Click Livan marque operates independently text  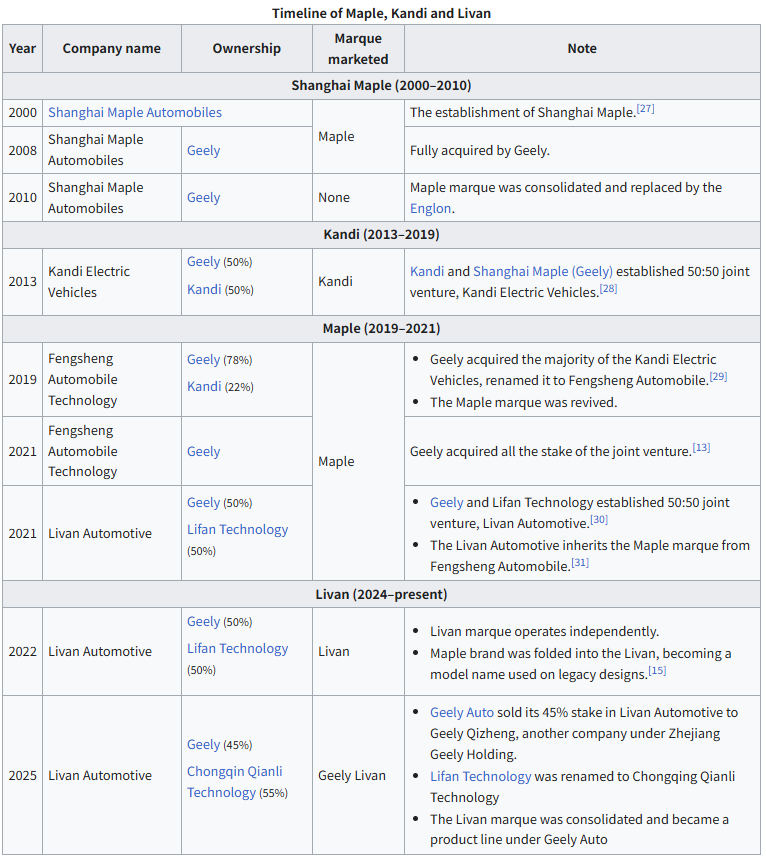point(544,631)
